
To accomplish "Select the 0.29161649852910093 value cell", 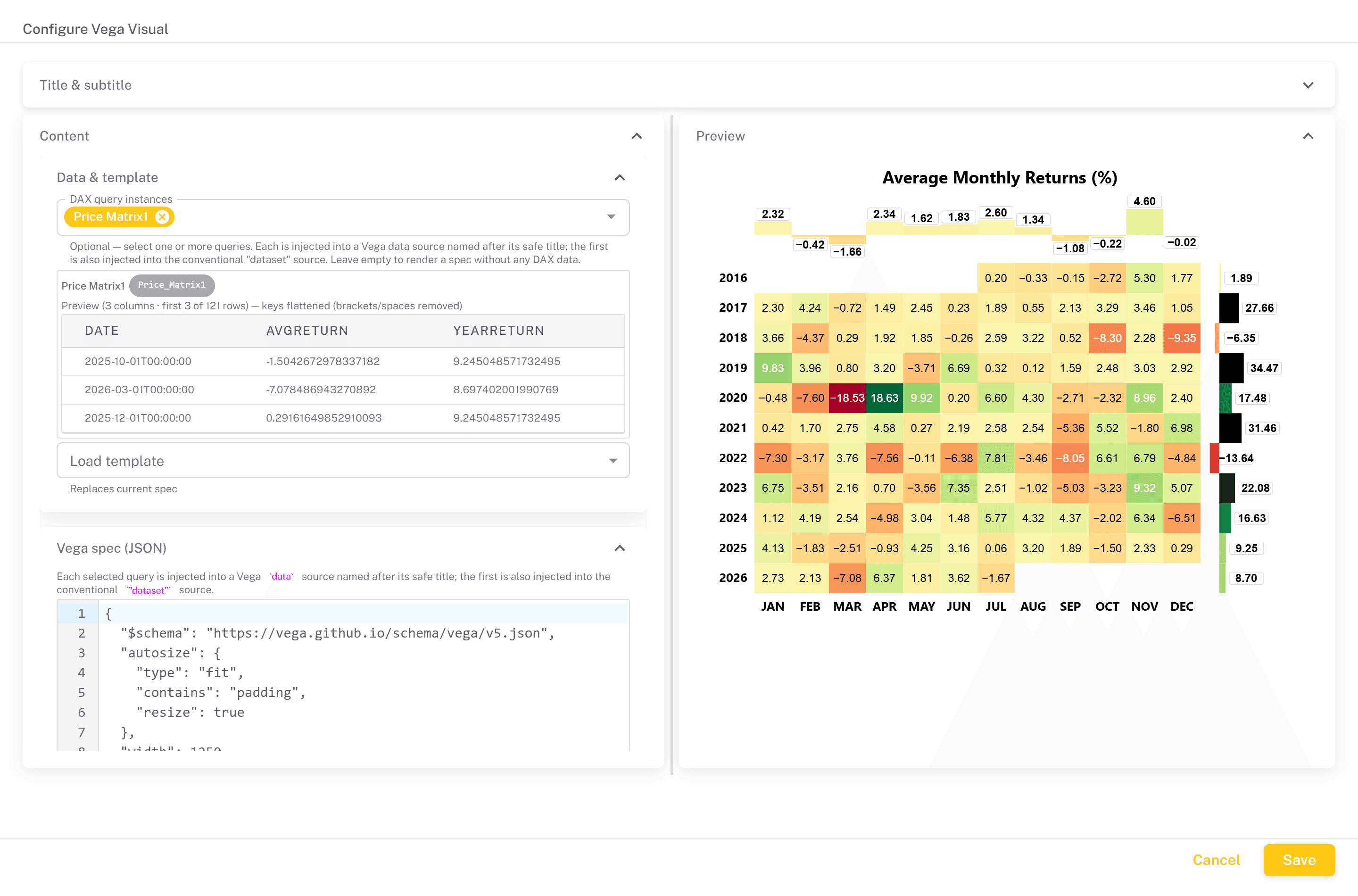I will tap(323, 418).
